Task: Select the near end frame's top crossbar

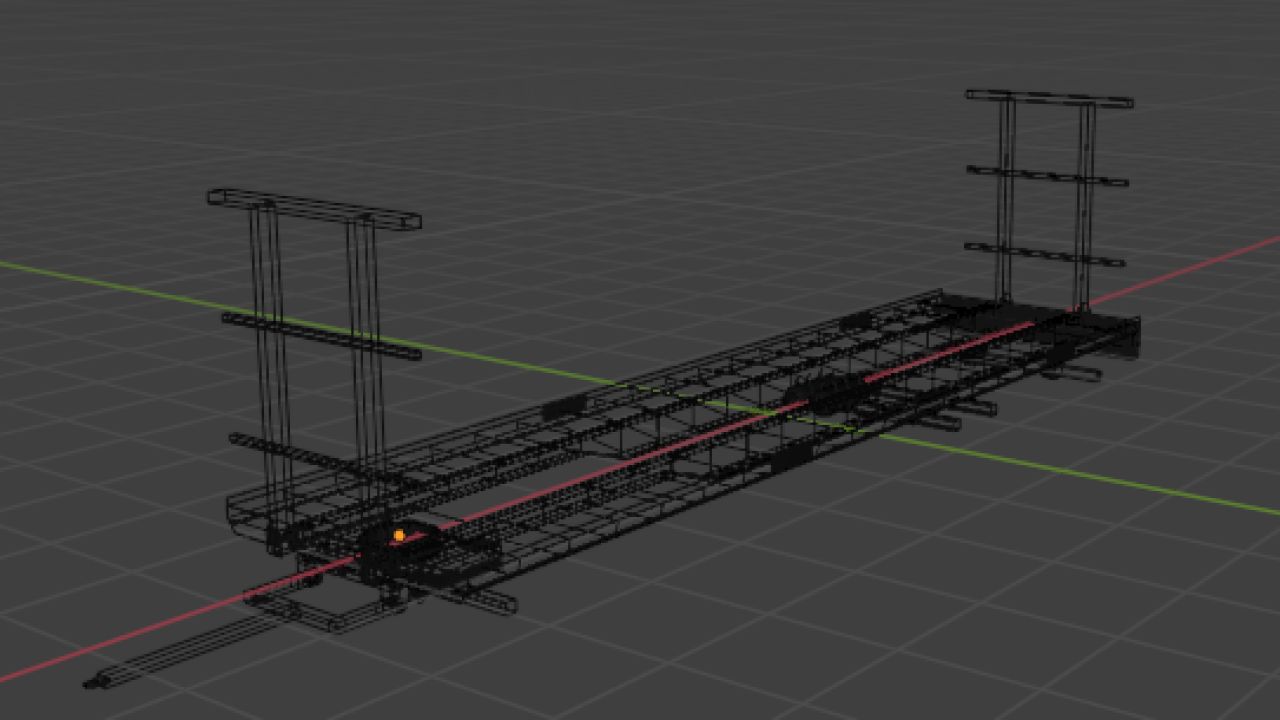Action: [x=314, y=210]
